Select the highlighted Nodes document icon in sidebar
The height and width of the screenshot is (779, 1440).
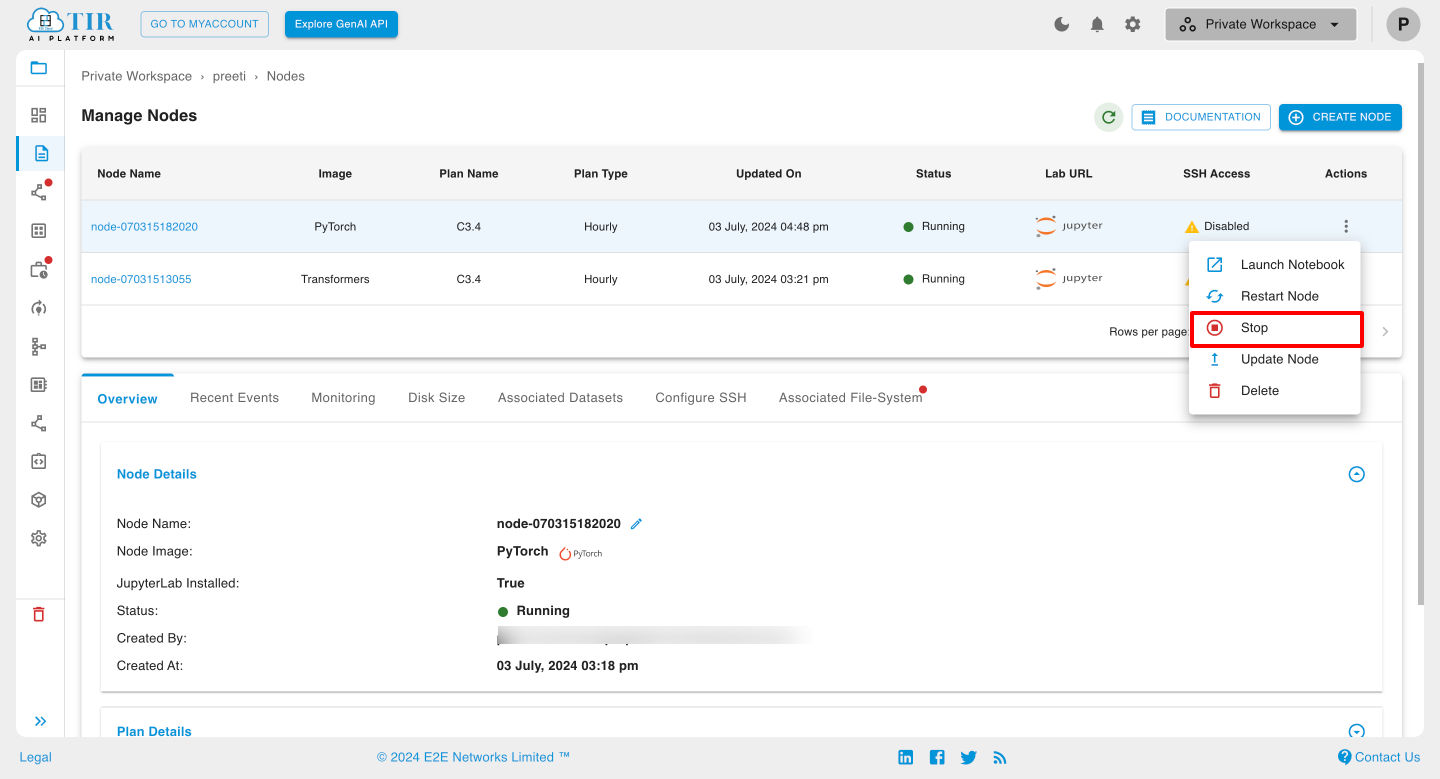coord(40,153)
